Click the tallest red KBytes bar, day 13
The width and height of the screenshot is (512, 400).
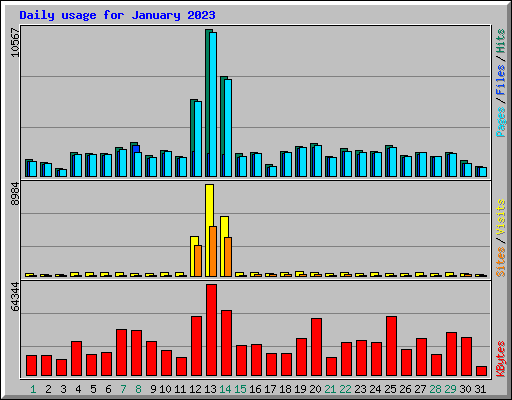[211, 330]
